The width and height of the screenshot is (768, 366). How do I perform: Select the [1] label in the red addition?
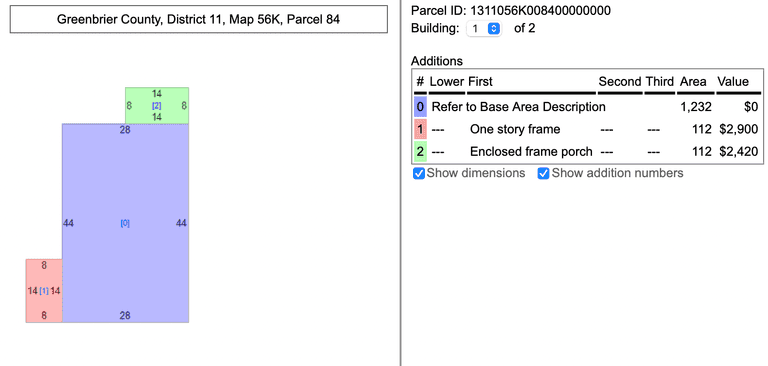44,291
